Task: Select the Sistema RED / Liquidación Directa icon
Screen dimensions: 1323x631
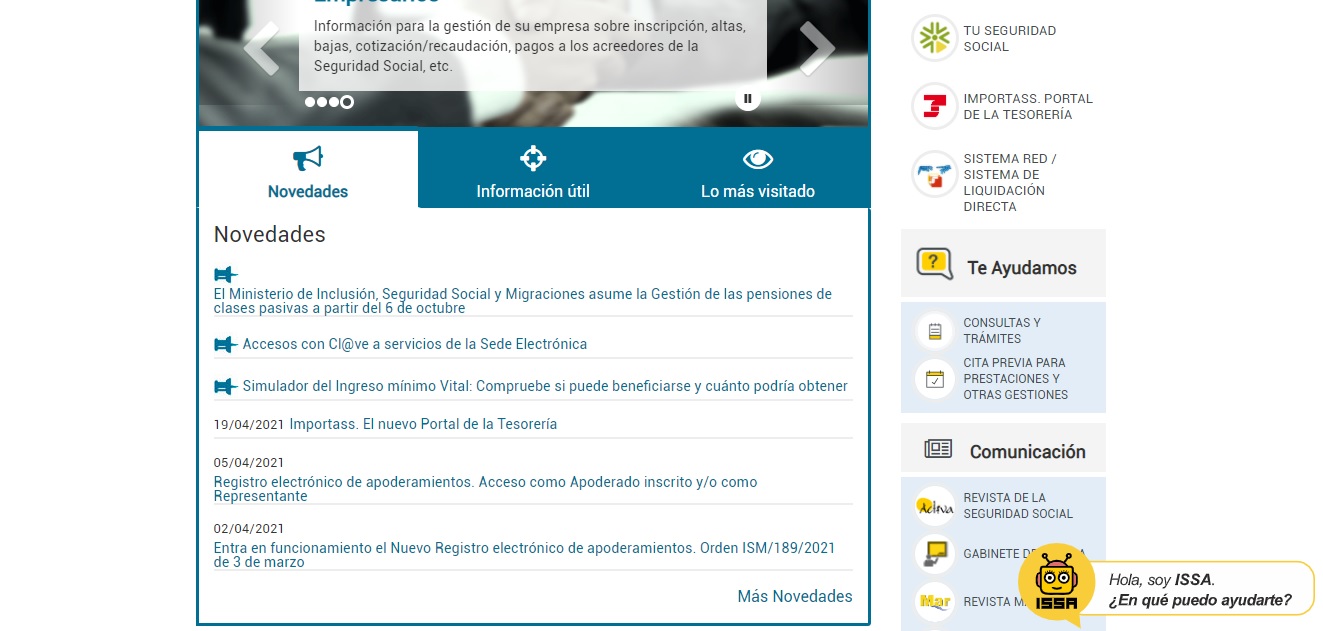Action: pos(934,174)
